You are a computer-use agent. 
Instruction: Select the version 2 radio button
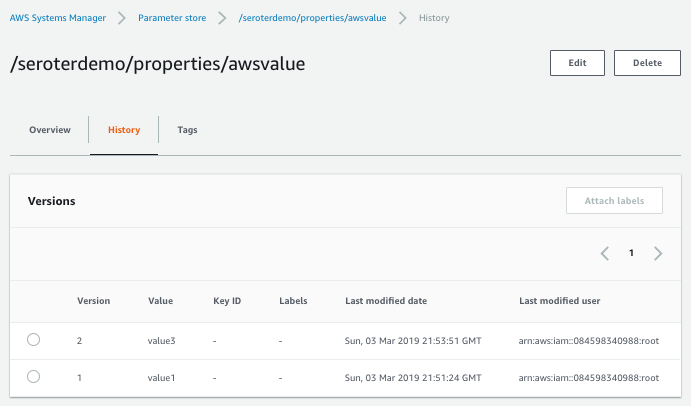[x=33, y=340]
